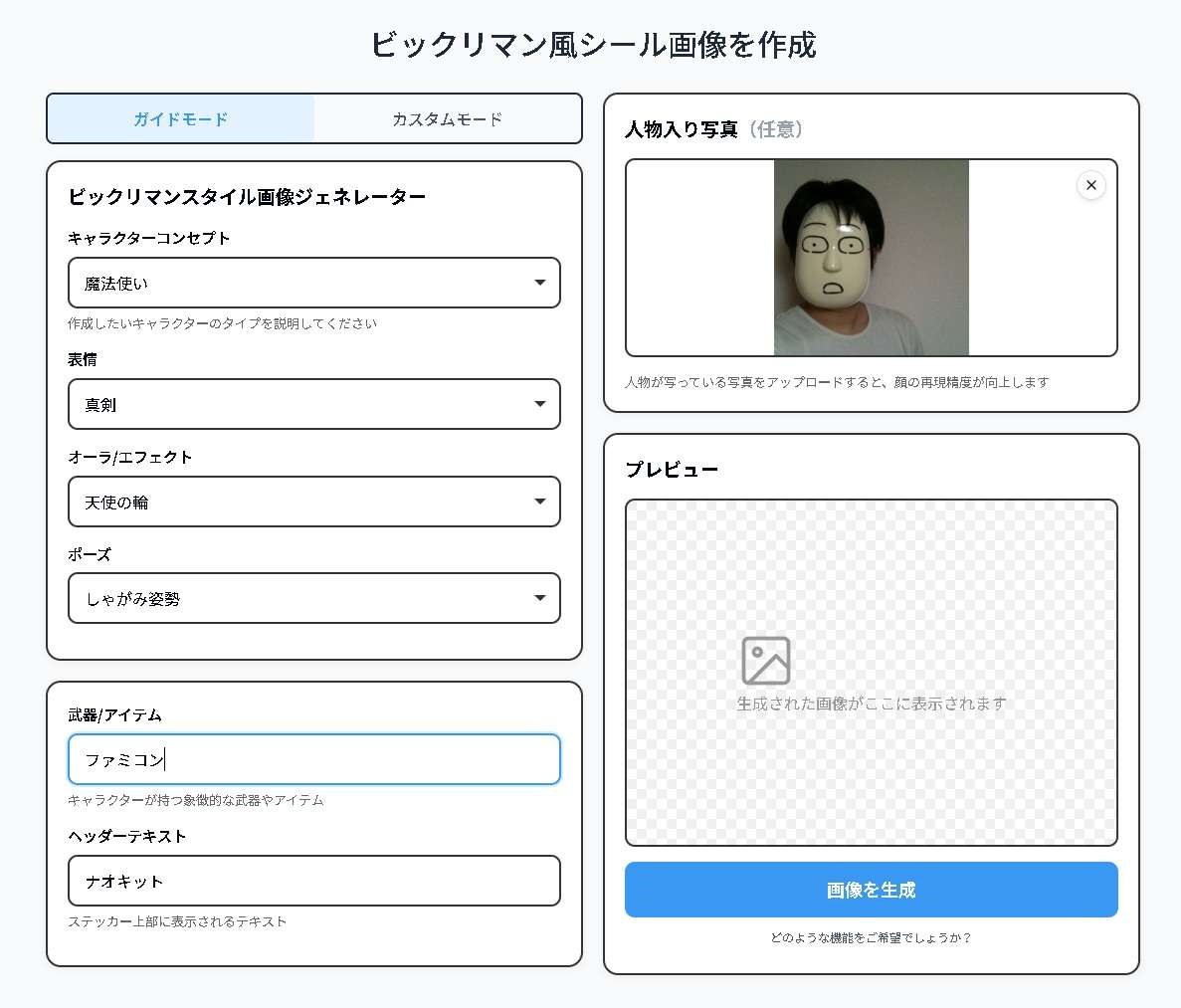Switch to the ガイドモード tab
Viewport: 1181px width, 1008px height.
click(181, 119)
